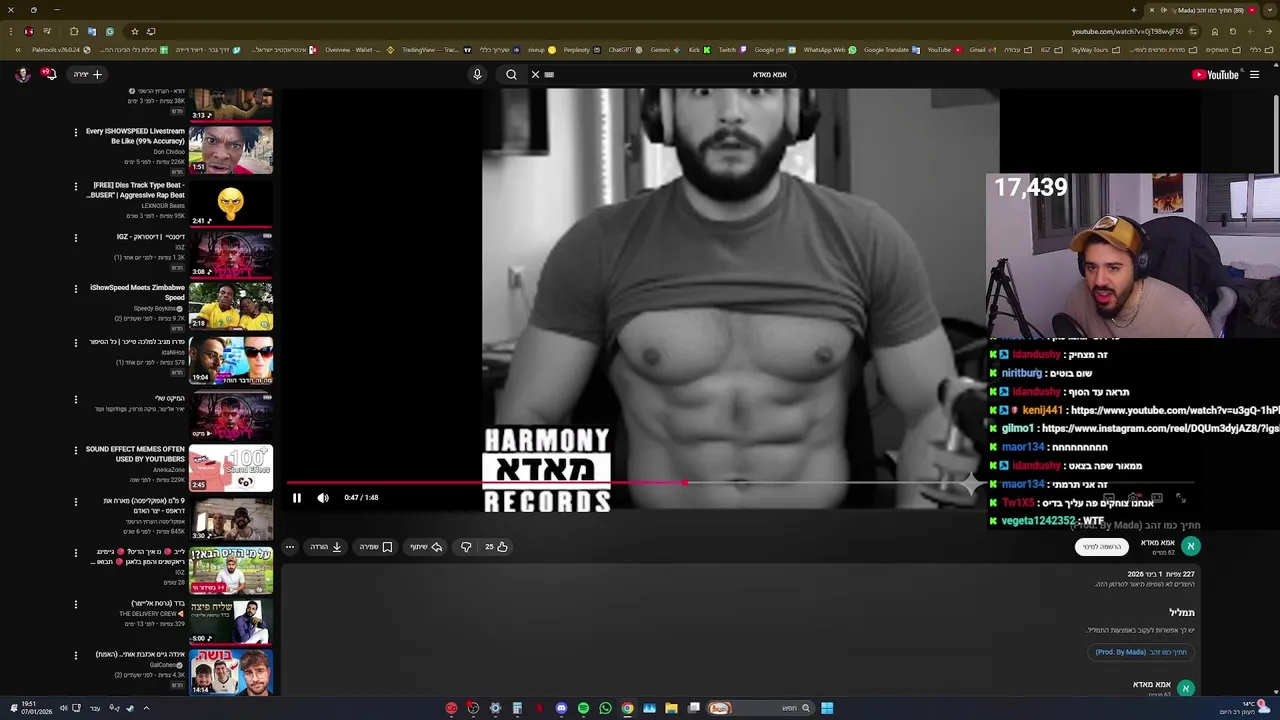Image resolution: width=1280 pixels, height=720 pixels.
Task: Clear the search query with X
Action: [x=535, y=74]
